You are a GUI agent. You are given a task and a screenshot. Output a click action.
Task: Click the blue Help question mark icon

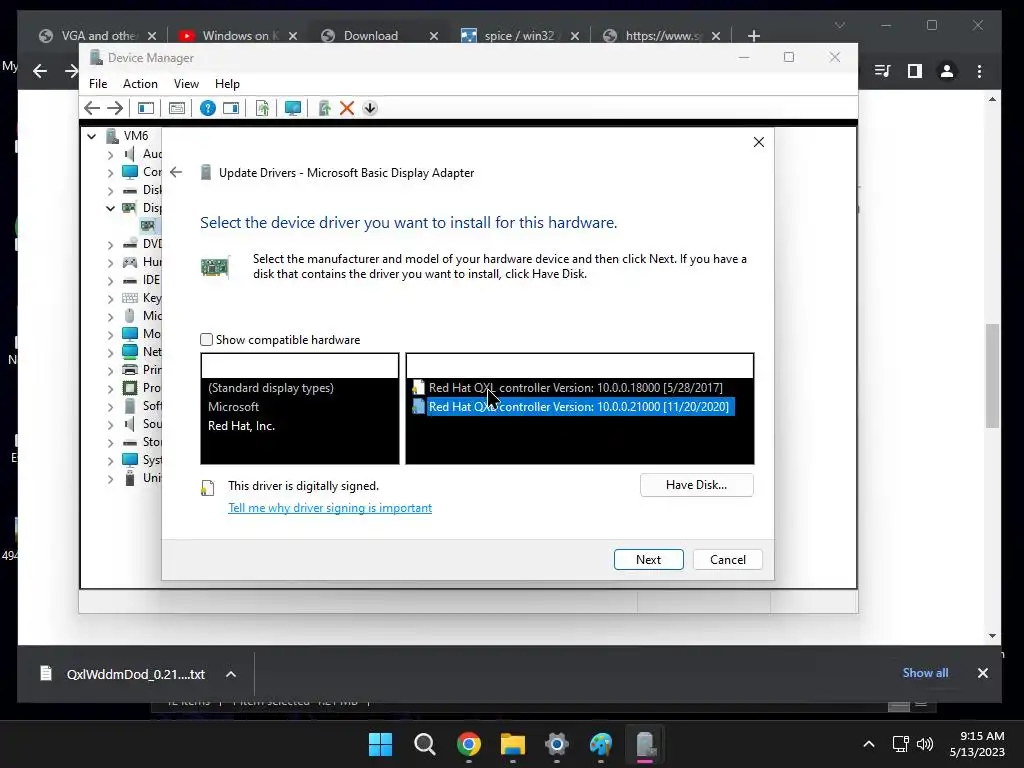[208, 108]
